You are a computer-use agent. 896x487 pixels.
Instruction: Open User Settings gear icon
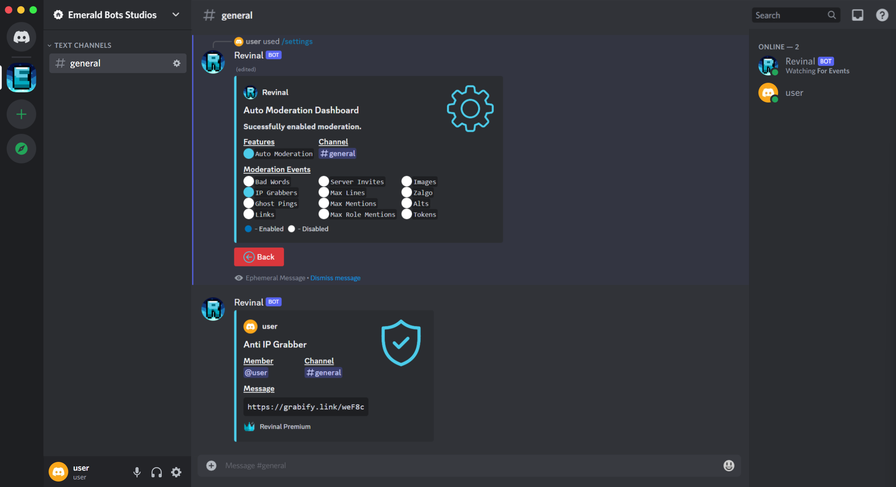click(176, 472)
